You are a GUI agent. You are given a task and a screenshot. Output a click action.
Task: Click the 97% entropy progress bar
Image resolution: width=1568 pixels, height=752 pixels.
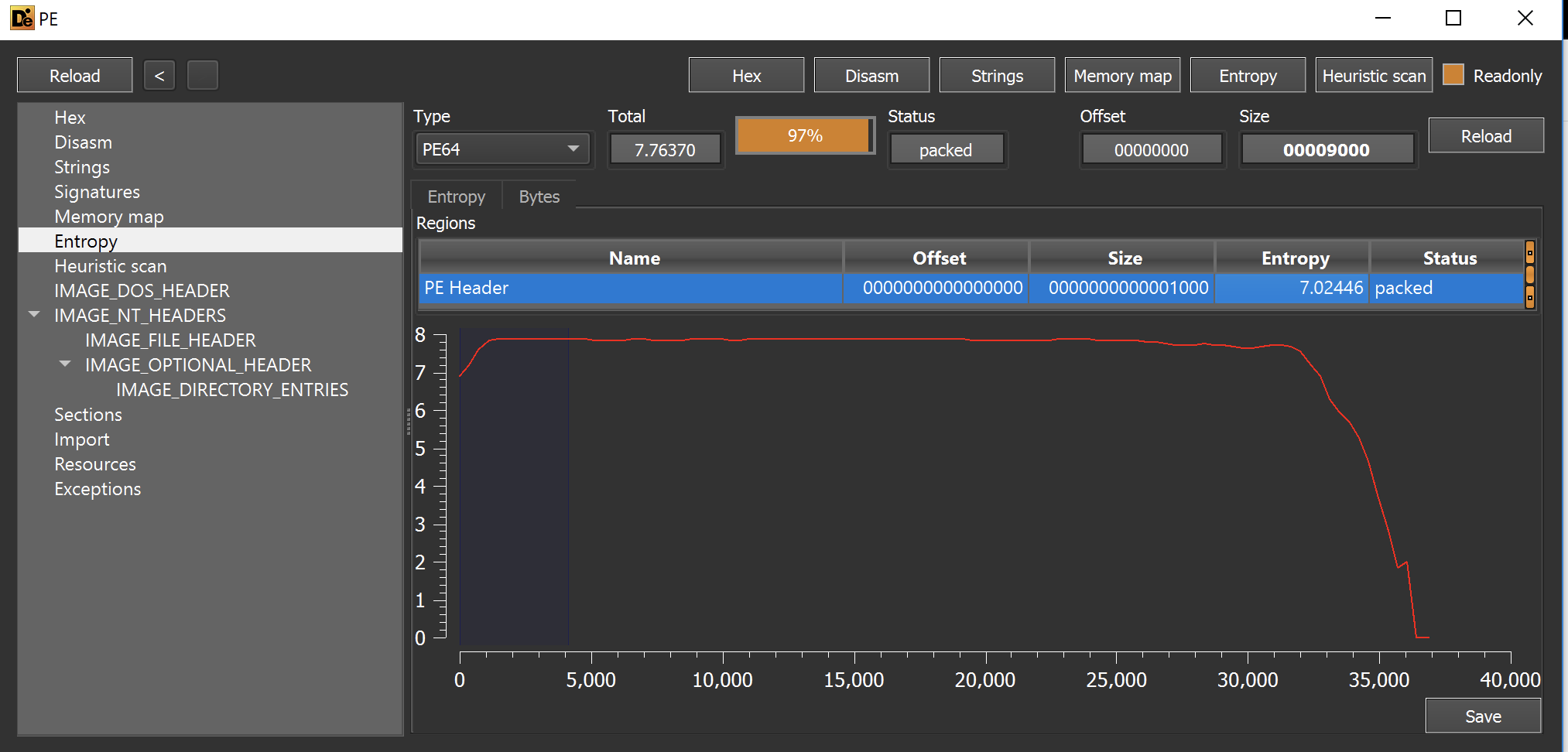[x=805, y=135]
